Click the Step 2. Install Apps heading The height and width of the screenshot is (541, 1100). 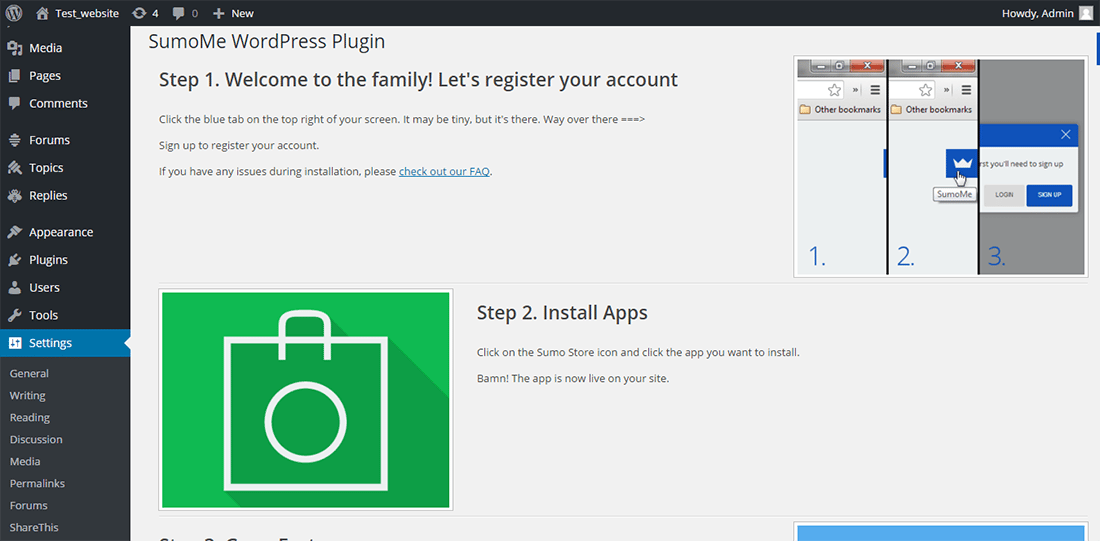click(x=562, y=312)
